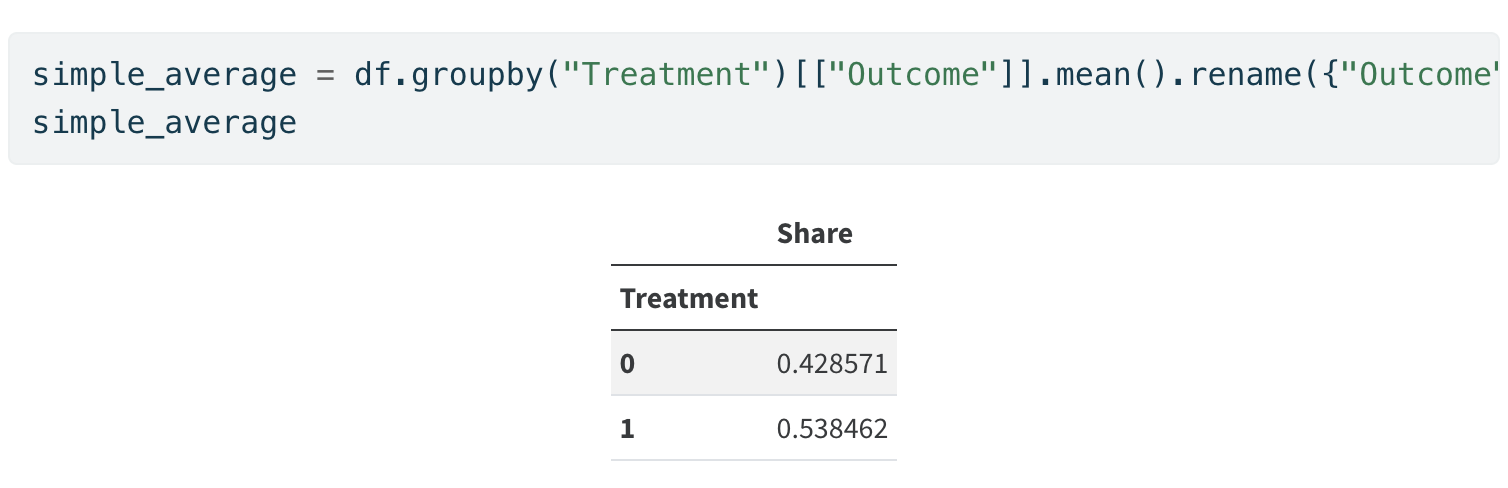Viewport: 1508px width, 488px height.
Task: Click the 0.538462 value cell
Action: (x=831, y=429)
